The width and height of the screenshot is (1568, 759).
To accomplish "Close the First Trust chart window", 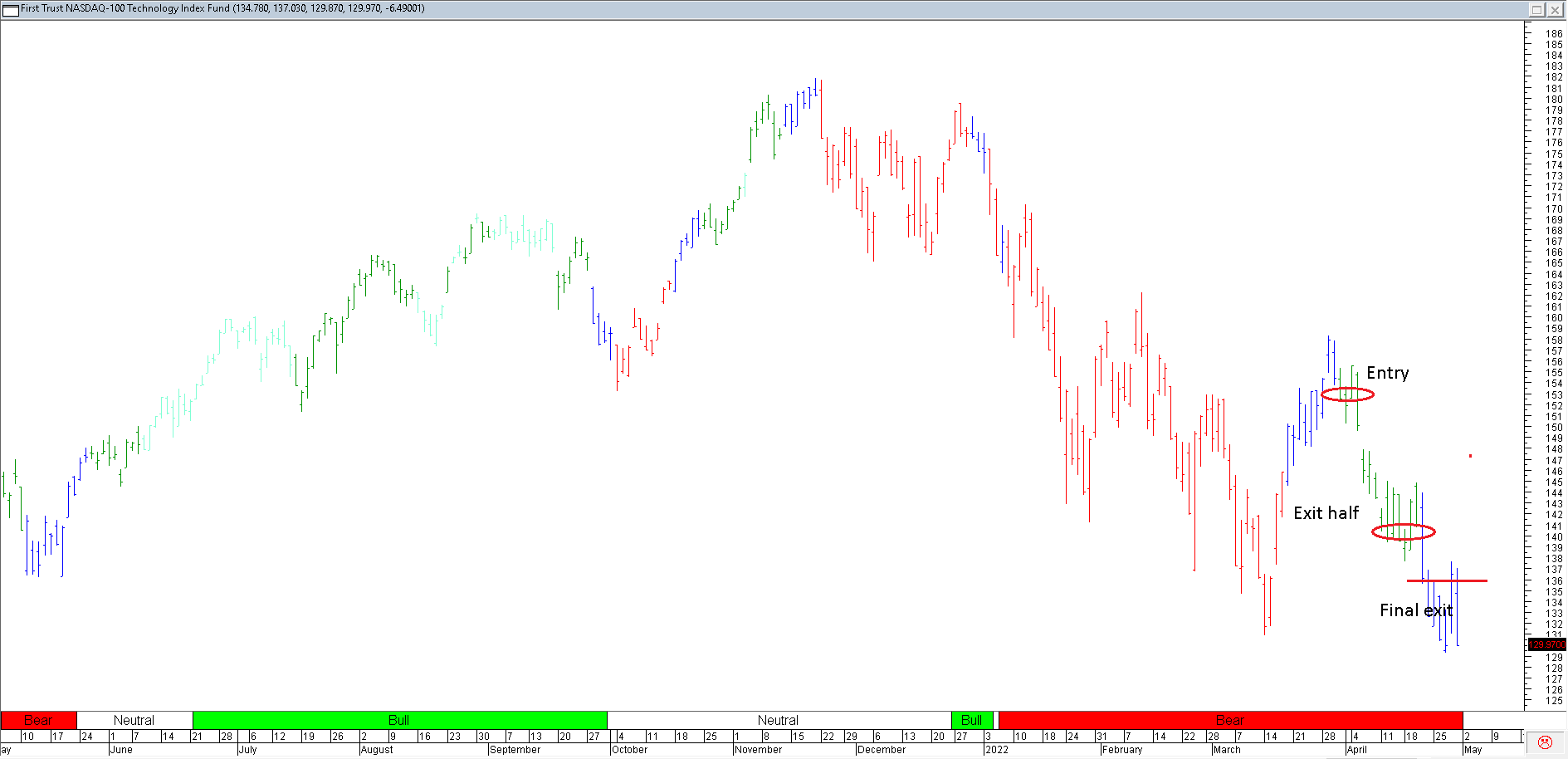I will (1555, 9).
